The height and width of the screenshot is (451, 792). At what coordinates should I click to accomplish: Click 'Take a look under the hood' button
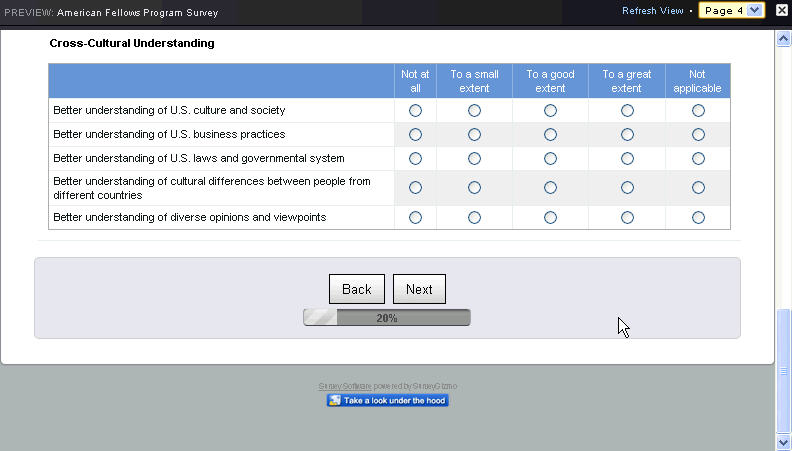tap(387, 400)
